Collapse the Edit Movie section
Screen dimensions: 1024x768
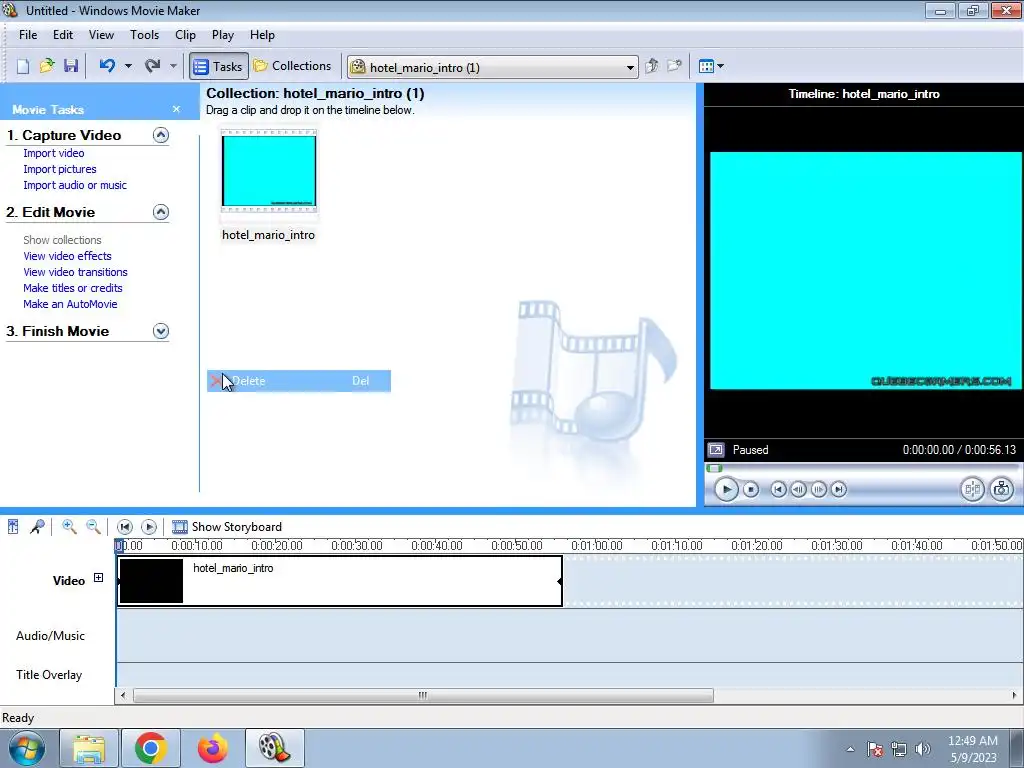[161, 212]
